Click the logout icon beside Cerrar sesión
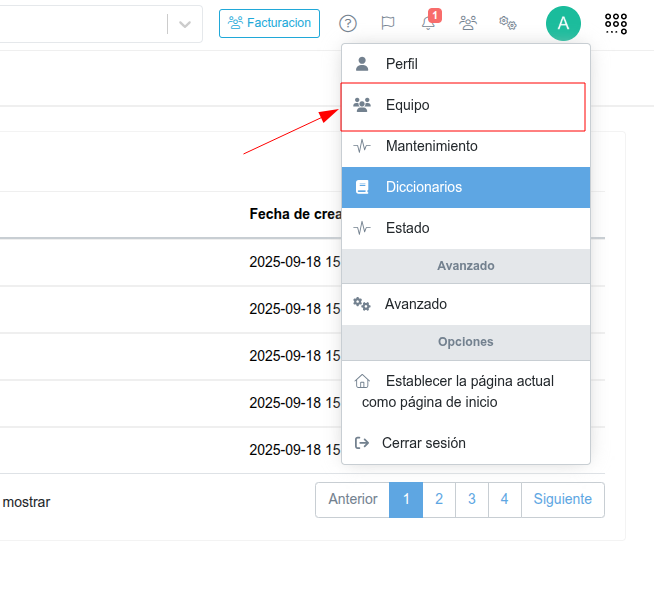Image resolution: width=654 pixels, height=599 pixels. (362, 443)
